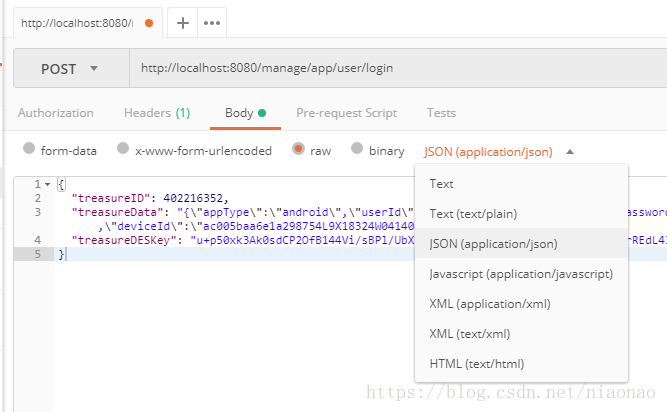The width and height of the screenshot is (667, 412).
Task: Open a new request tab with plus icon
Action: tap(182, 23)
